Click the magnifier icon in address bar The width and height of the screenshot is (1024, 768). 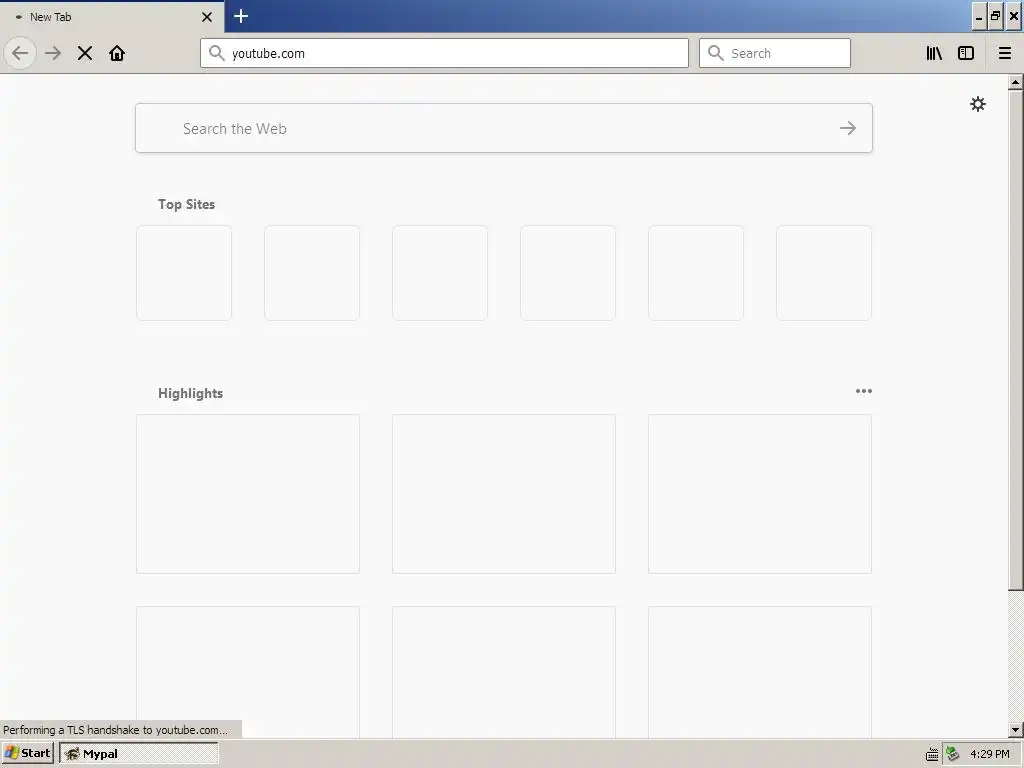click(217, 53)
